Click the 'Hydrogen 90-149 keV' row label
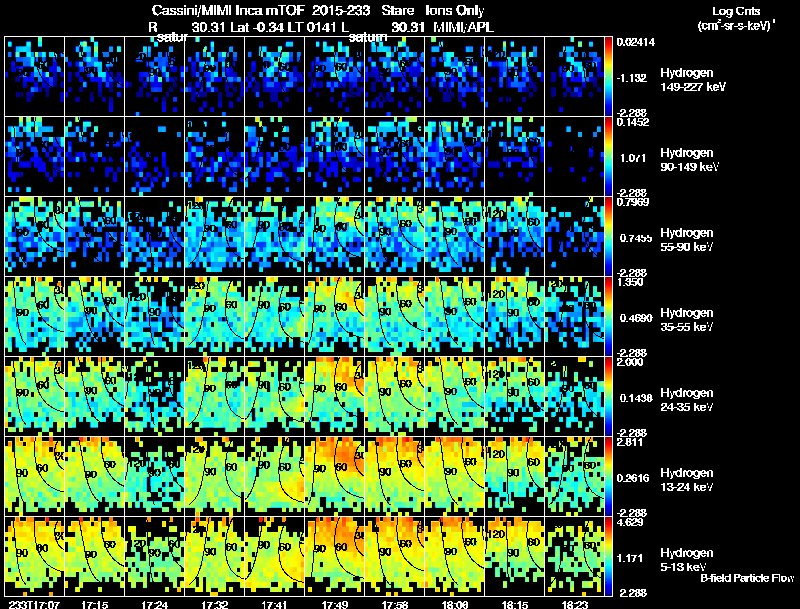Screen dimensions: 800x609 pos(689,160)
